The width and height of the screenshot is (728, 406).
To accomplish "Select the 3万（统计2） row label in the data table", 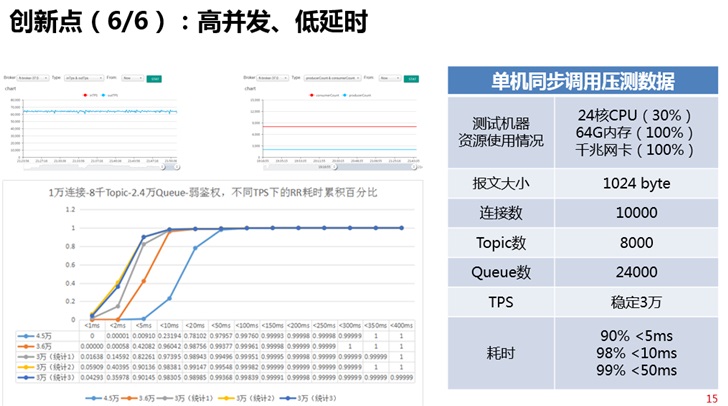I will pyautogui.click(x=55, y=367).
